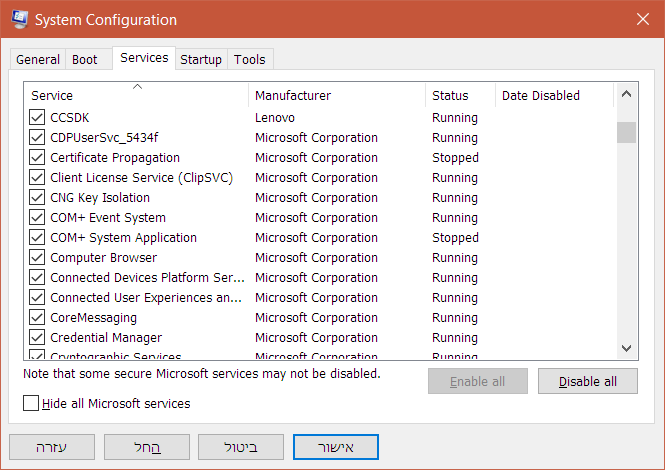Screen dimensions: 665x470
Task: Sort by the Manufacturer column header
Action: point(337,95)
